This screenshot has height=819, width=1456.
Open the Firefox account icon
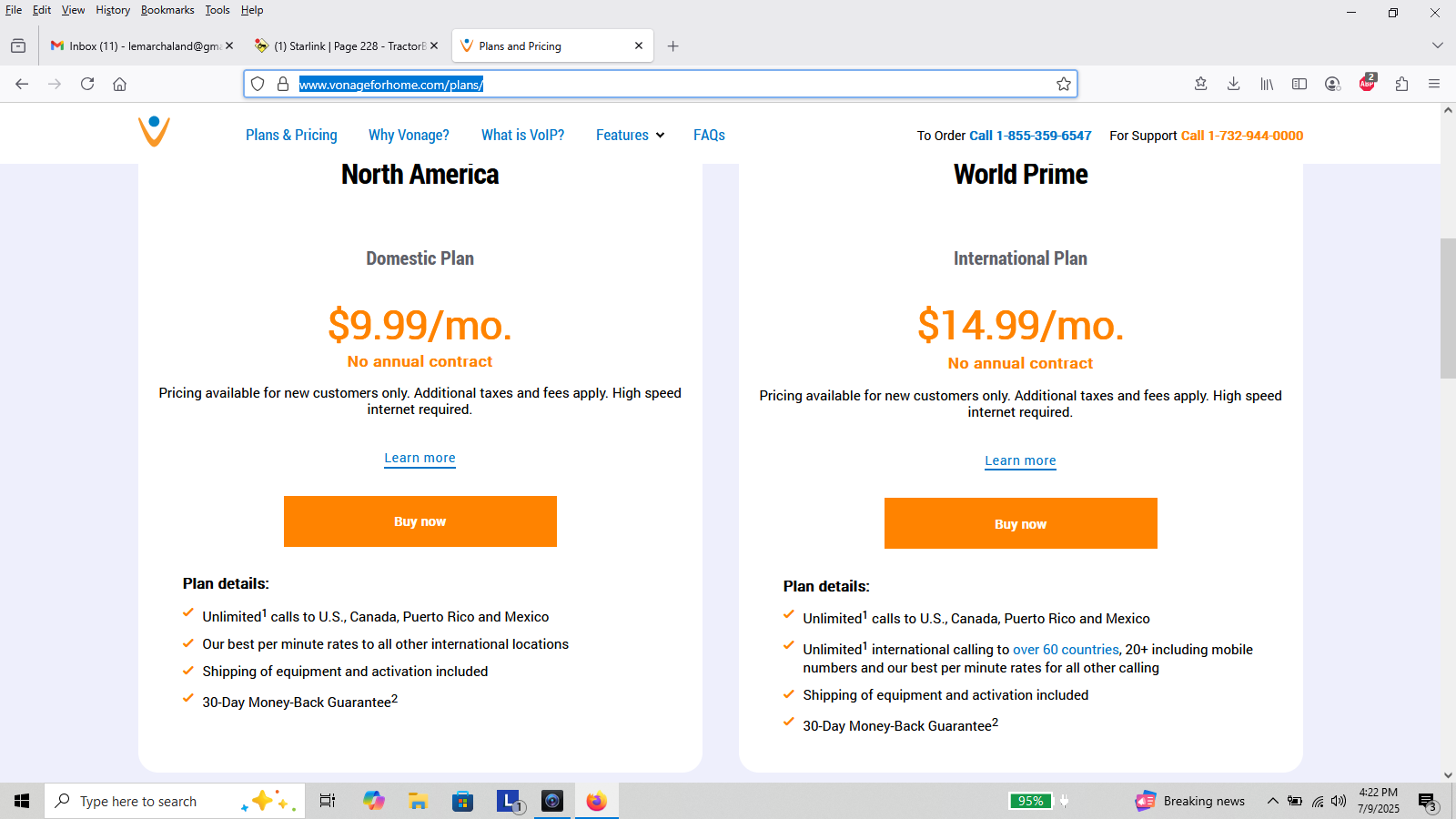click(1332, 84)
